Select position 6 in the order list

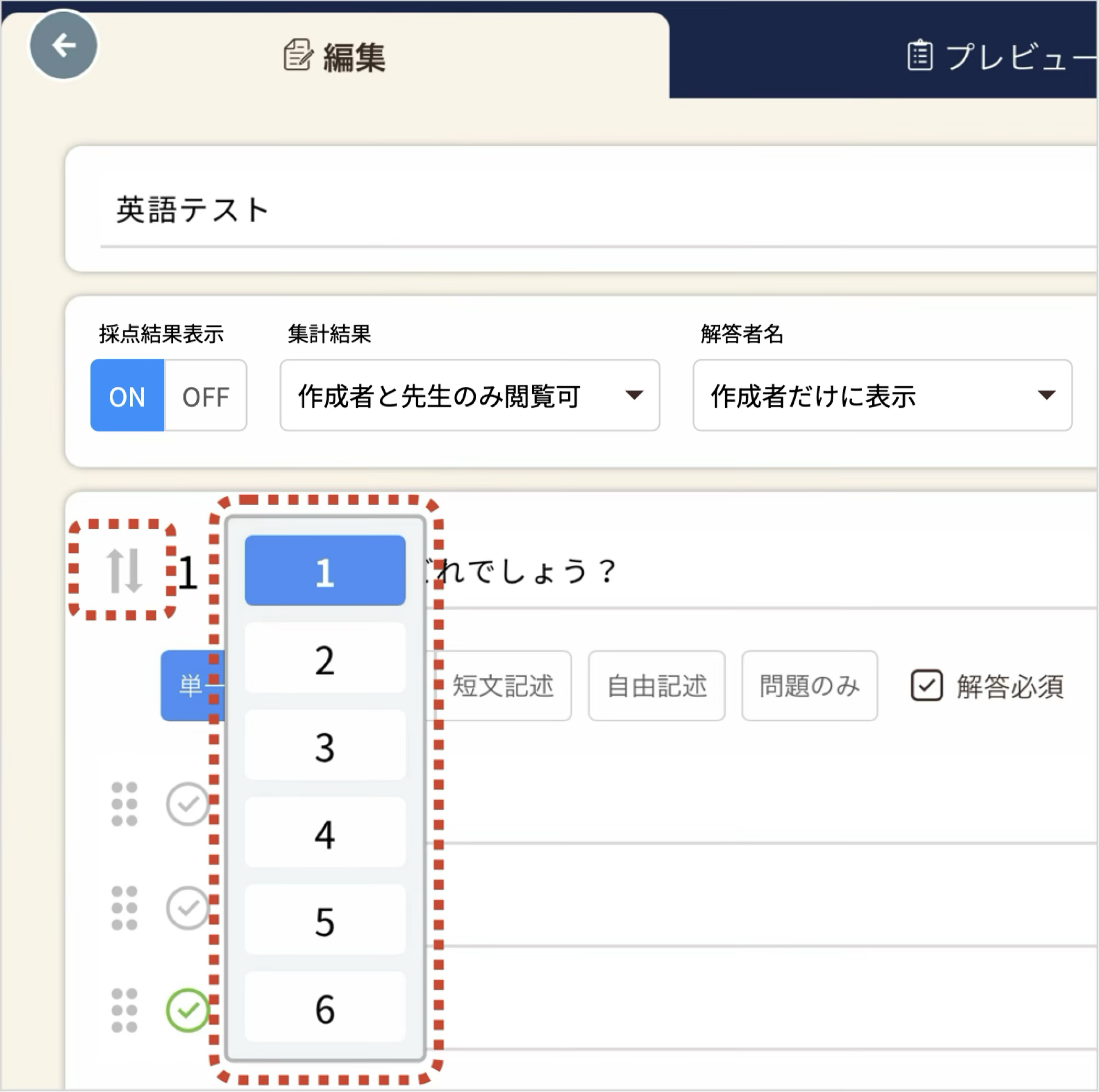pos(325,1007)
